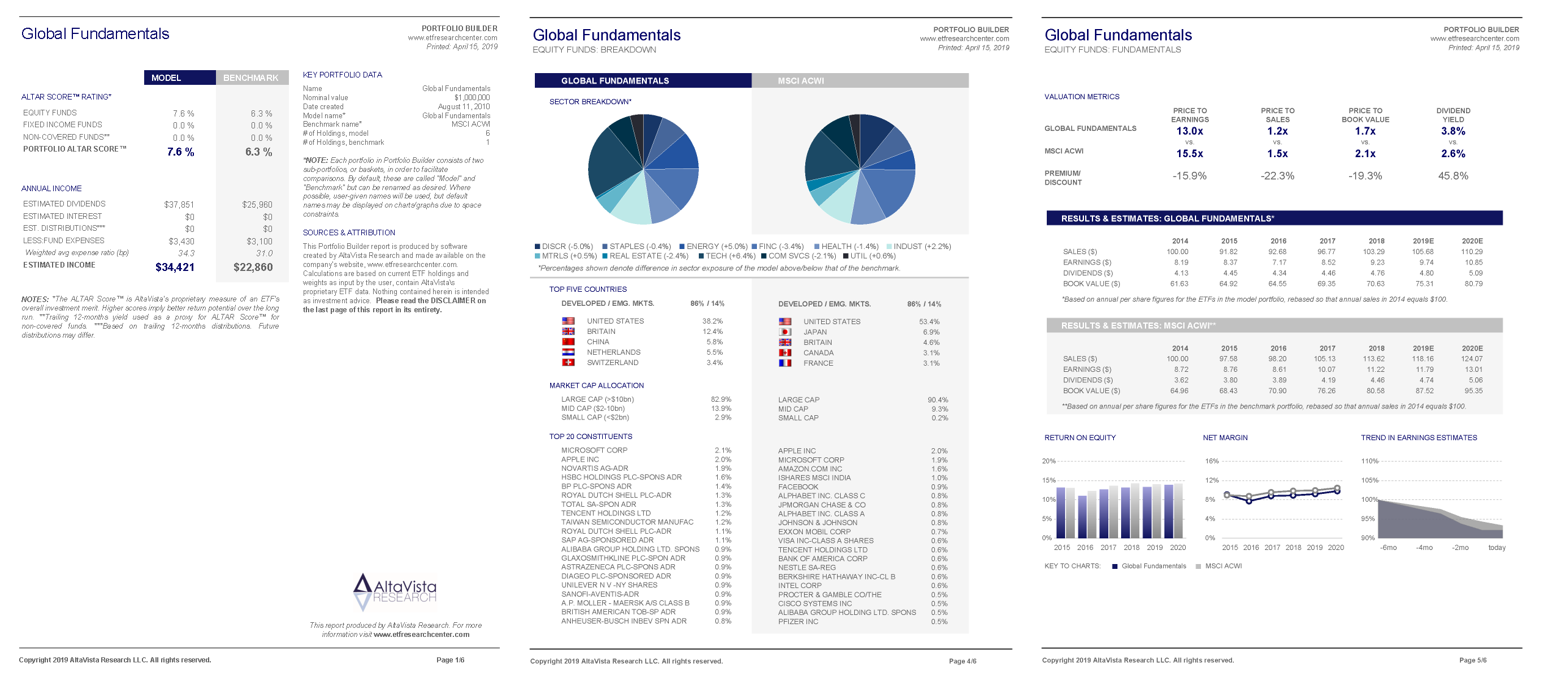The width and height of the screenshot is (1541, 673).
Task: Click the Global Fundamentals sector pie chart
Action: 643,169
